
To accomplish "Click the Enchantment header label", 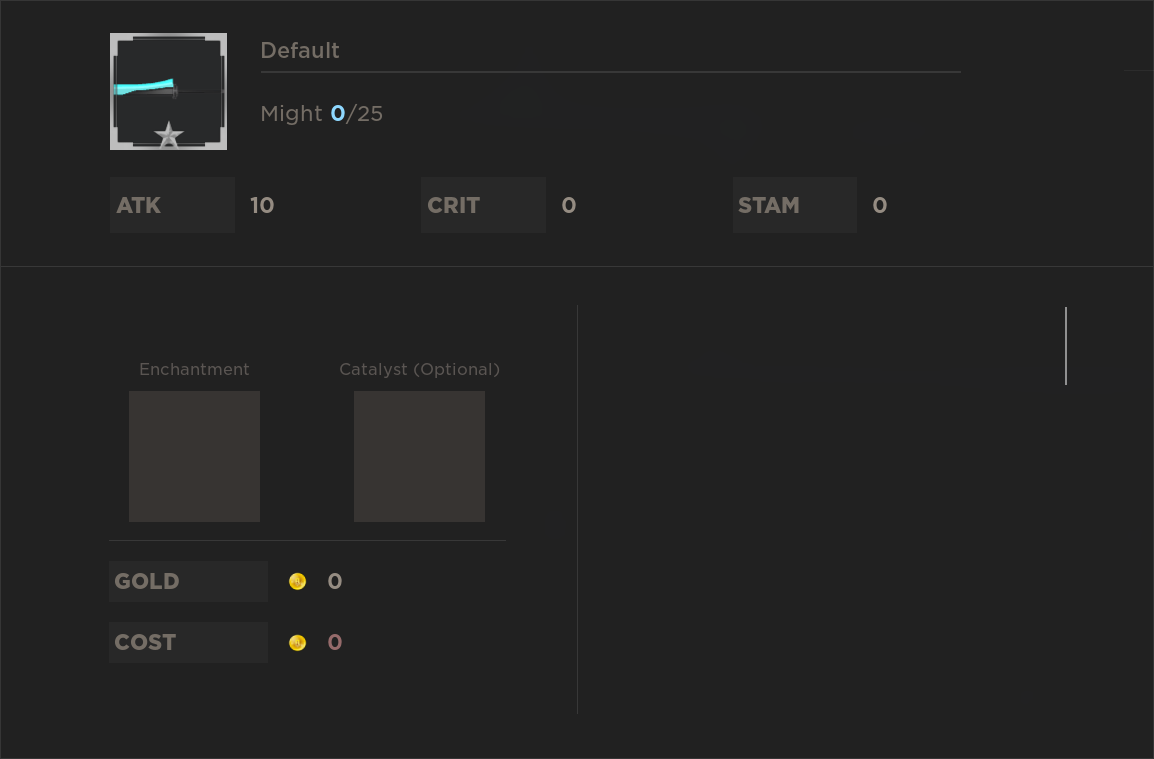I will pos(194,369).
